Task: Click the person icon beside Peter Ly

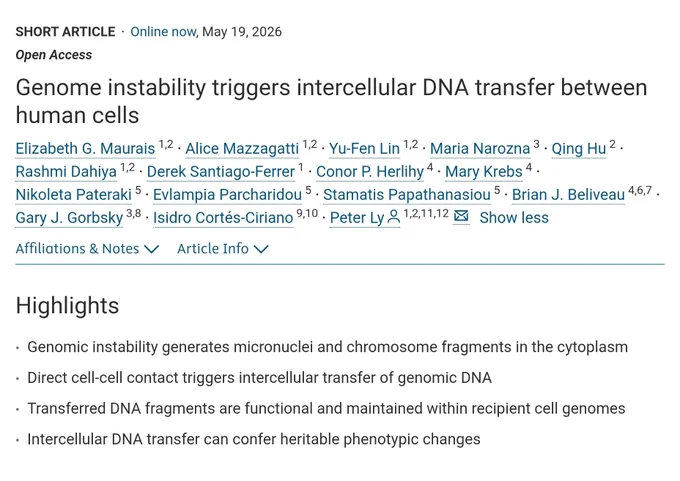Action: point(393,217)
